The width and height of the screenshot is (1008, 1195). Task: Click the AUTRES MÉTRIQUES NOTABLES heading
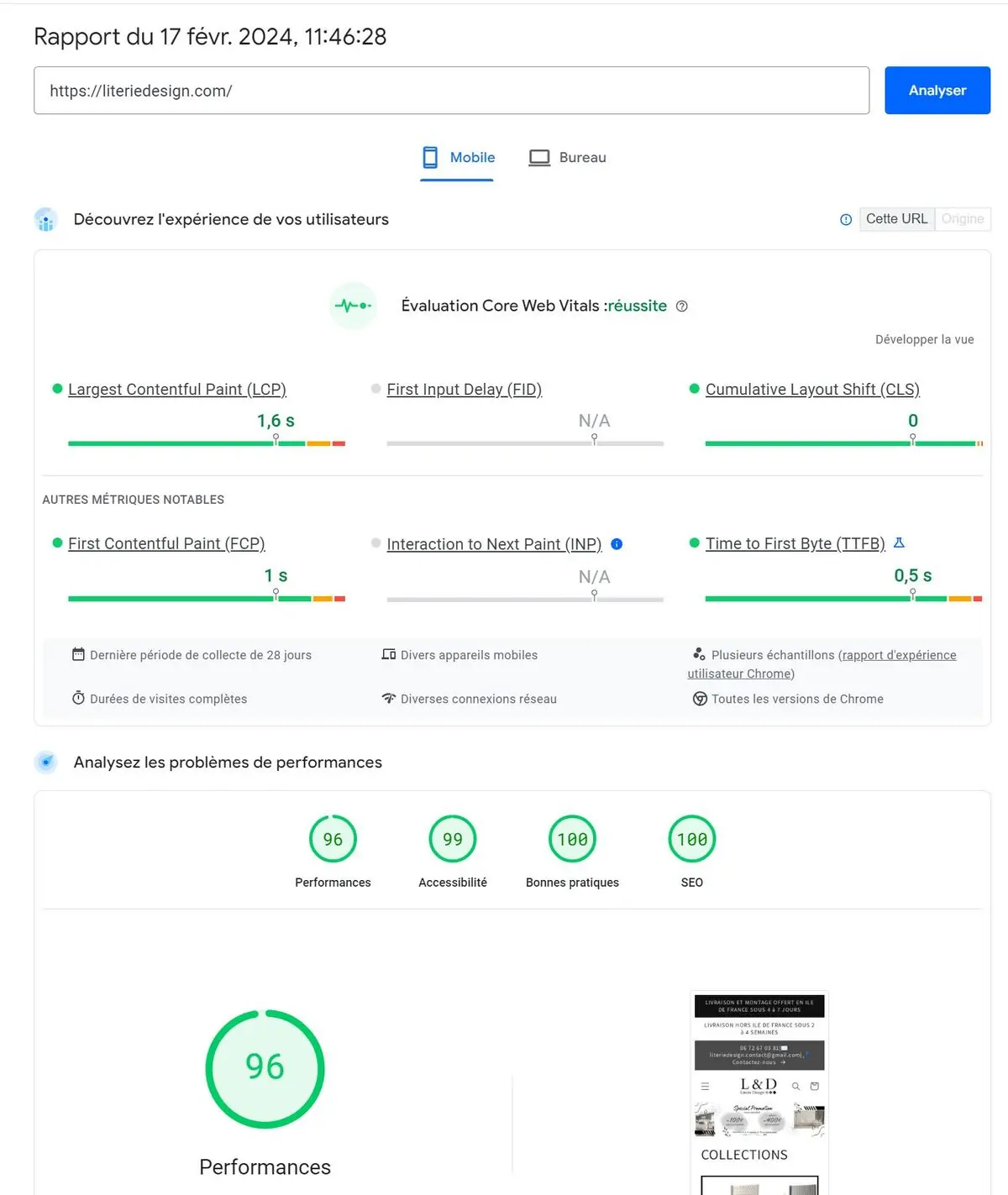pyautogui.click(x=134, y=500)
